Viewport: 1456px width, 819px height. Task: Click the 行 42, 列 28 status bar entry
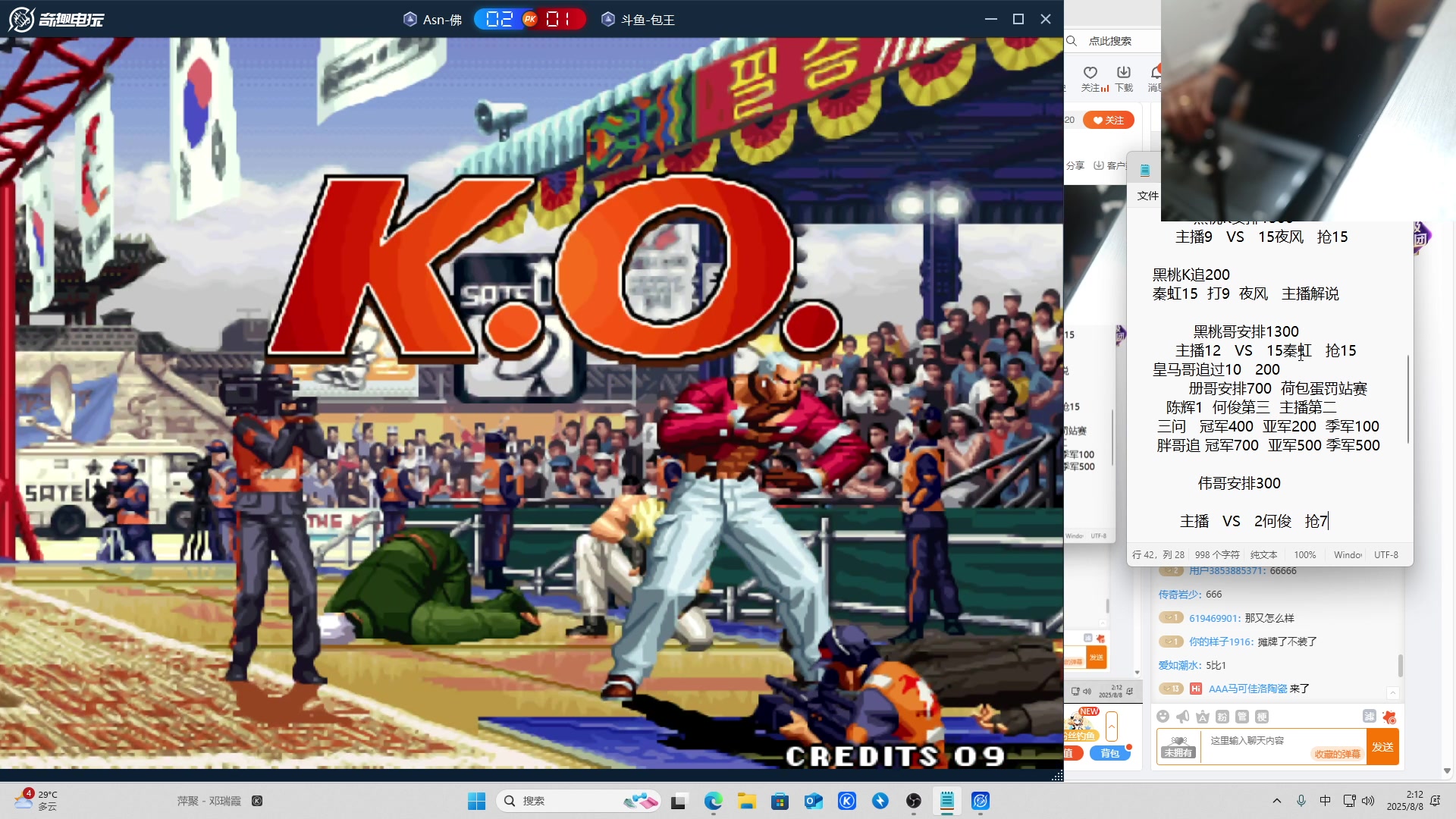[1158, 555]
